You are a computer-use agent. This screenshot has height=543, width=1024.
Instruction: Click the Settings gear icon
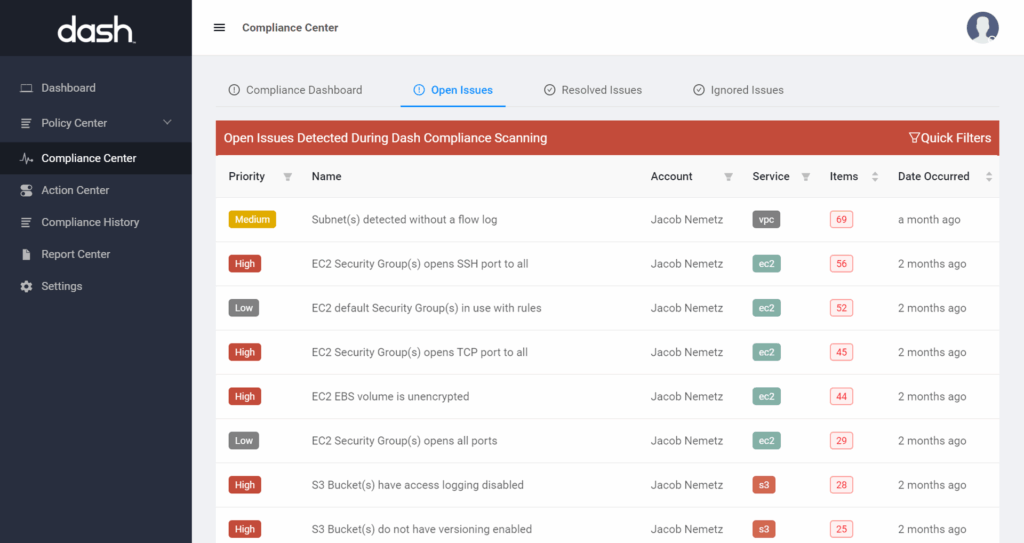(x=27, y=286)
